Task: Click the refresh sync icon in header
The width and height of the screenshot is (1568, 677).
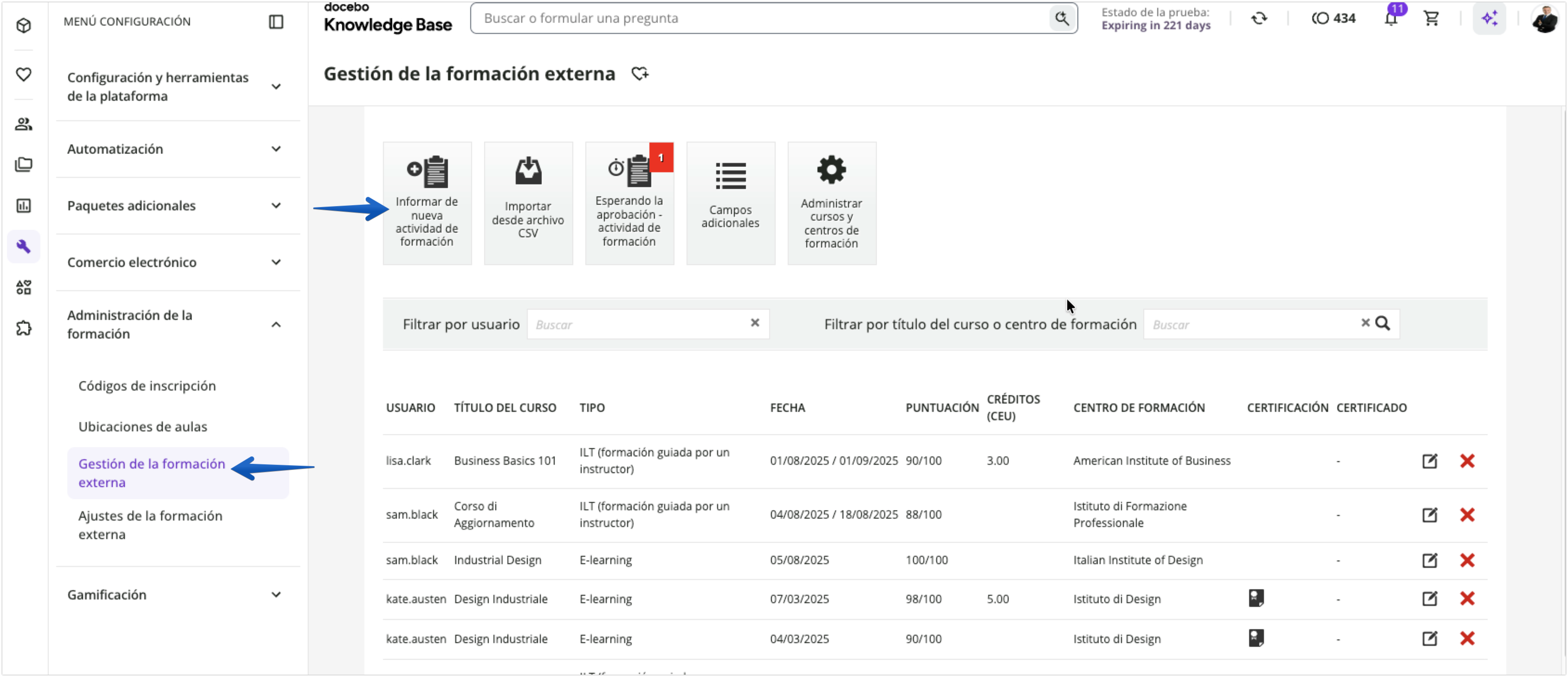Action: pyautogui.click(x=1259, y=18)
